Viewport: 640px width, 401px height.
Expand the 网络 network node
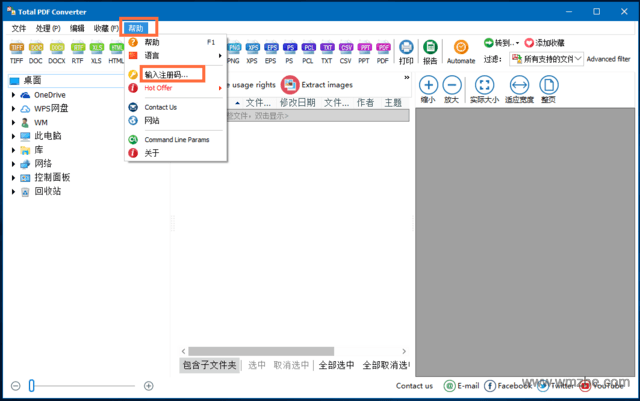click(13, 164)
